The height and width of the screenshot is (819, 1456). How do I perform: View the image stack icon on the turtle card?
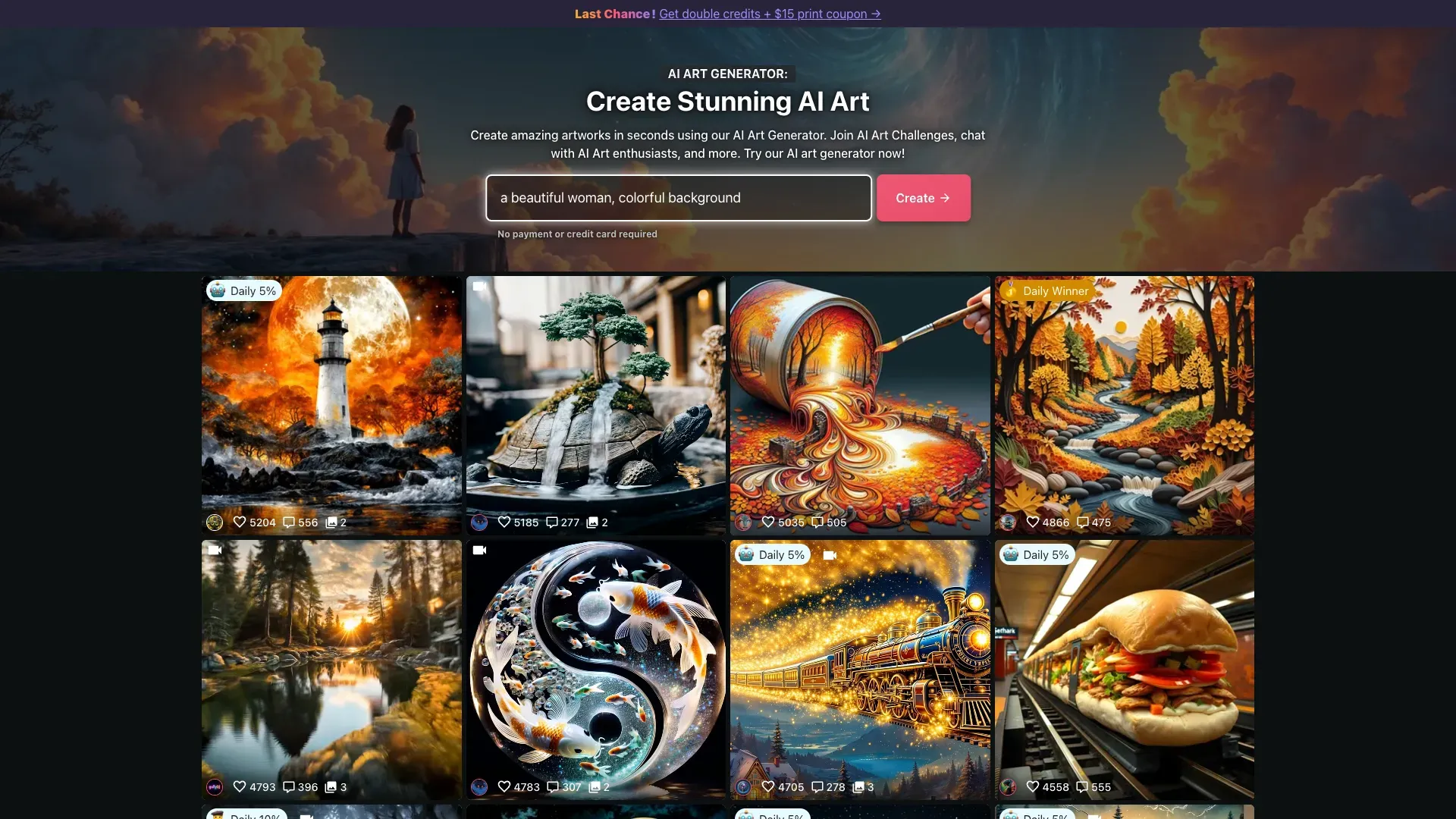pyautogui.click(x=592, y=522)
